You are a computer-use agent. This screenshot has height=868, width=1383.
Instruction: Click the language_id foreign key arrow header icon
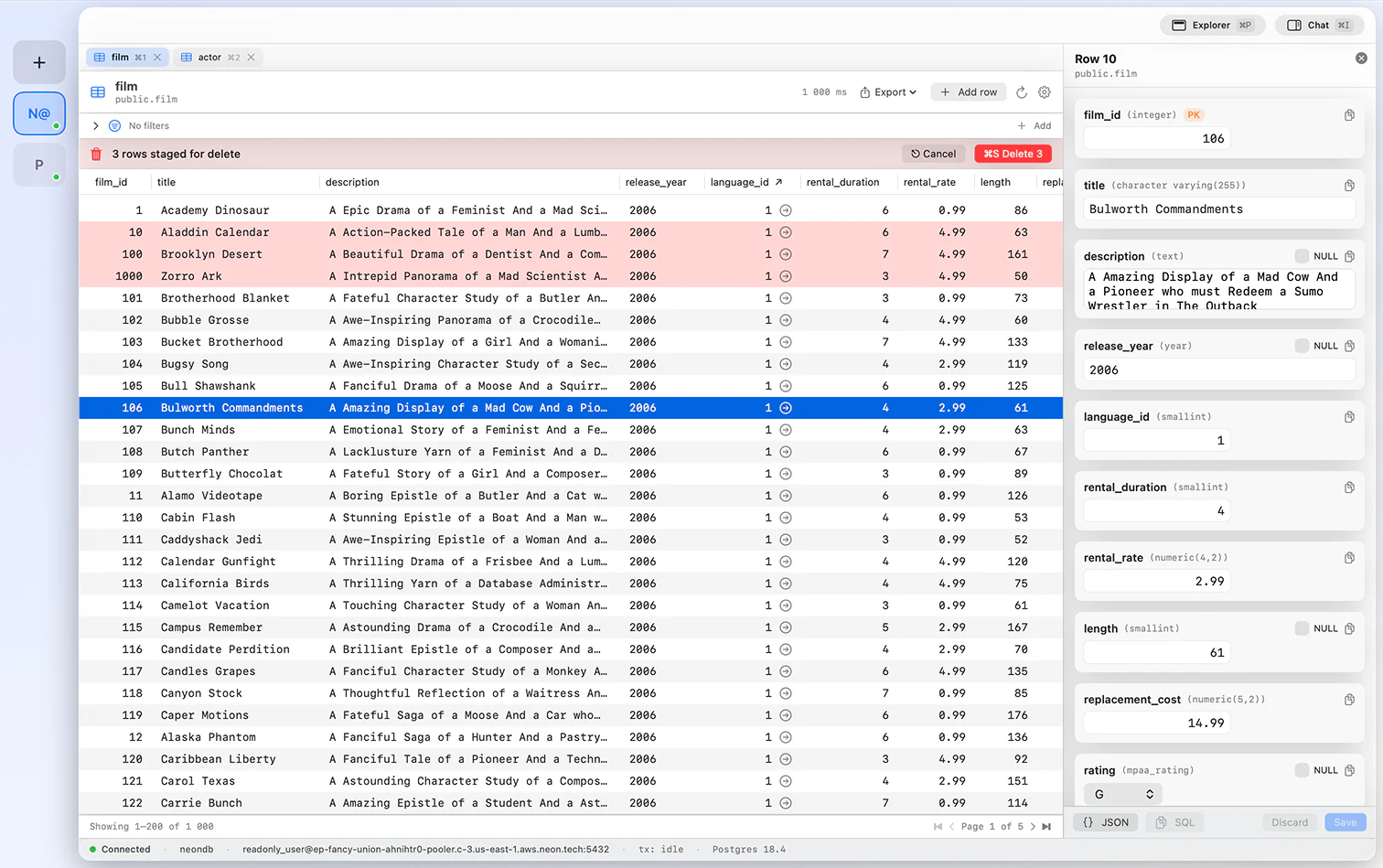[x=778, y=182]
